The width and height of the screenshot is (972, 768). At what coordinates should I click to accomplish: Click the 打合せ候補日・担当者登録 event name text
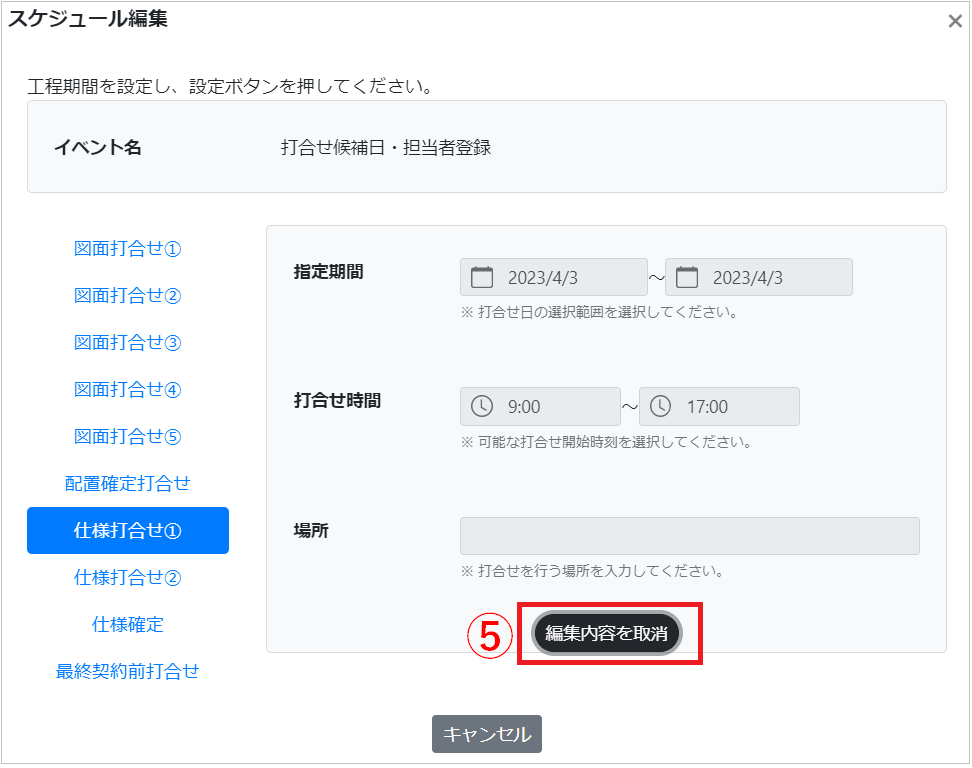pyautogui.click(x=386, y=148)
